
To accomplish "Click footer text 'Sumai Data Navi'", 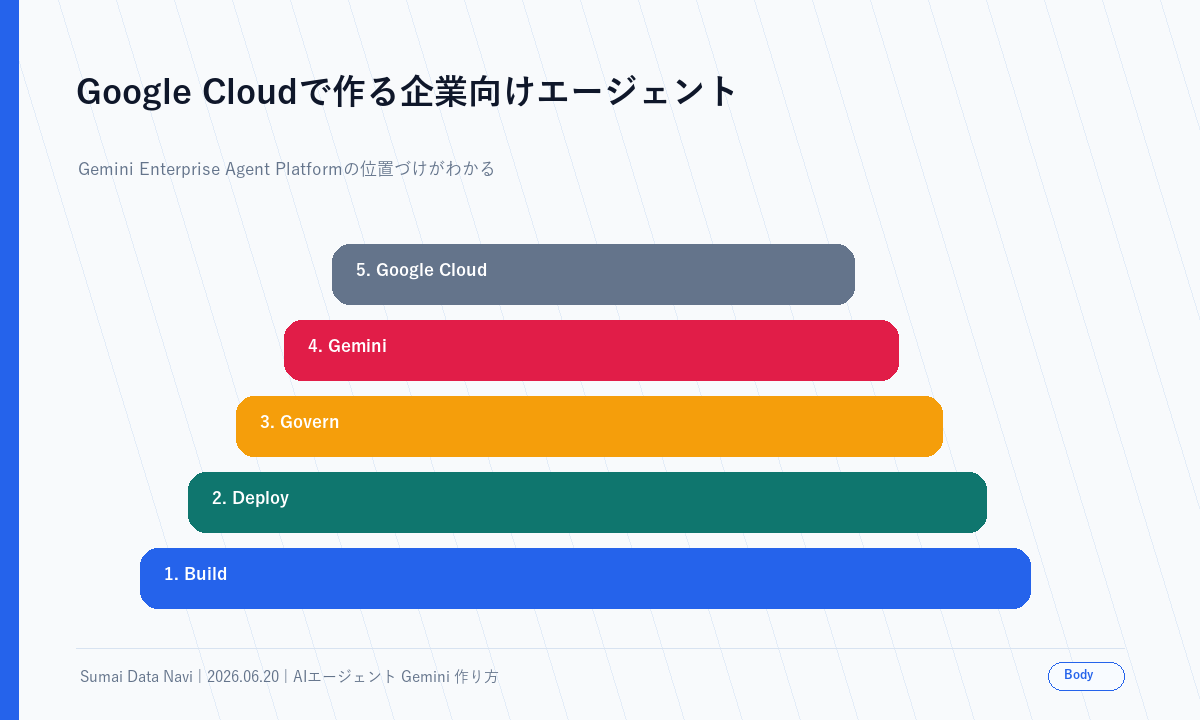I will [136, 677].
